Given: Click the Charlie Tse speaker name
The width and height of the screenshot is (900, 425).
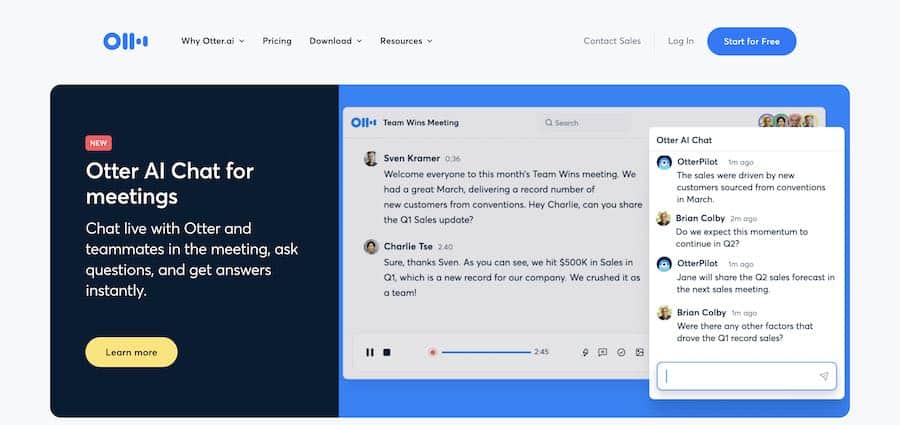Looking at the screenshot, I should click(408, 246).
